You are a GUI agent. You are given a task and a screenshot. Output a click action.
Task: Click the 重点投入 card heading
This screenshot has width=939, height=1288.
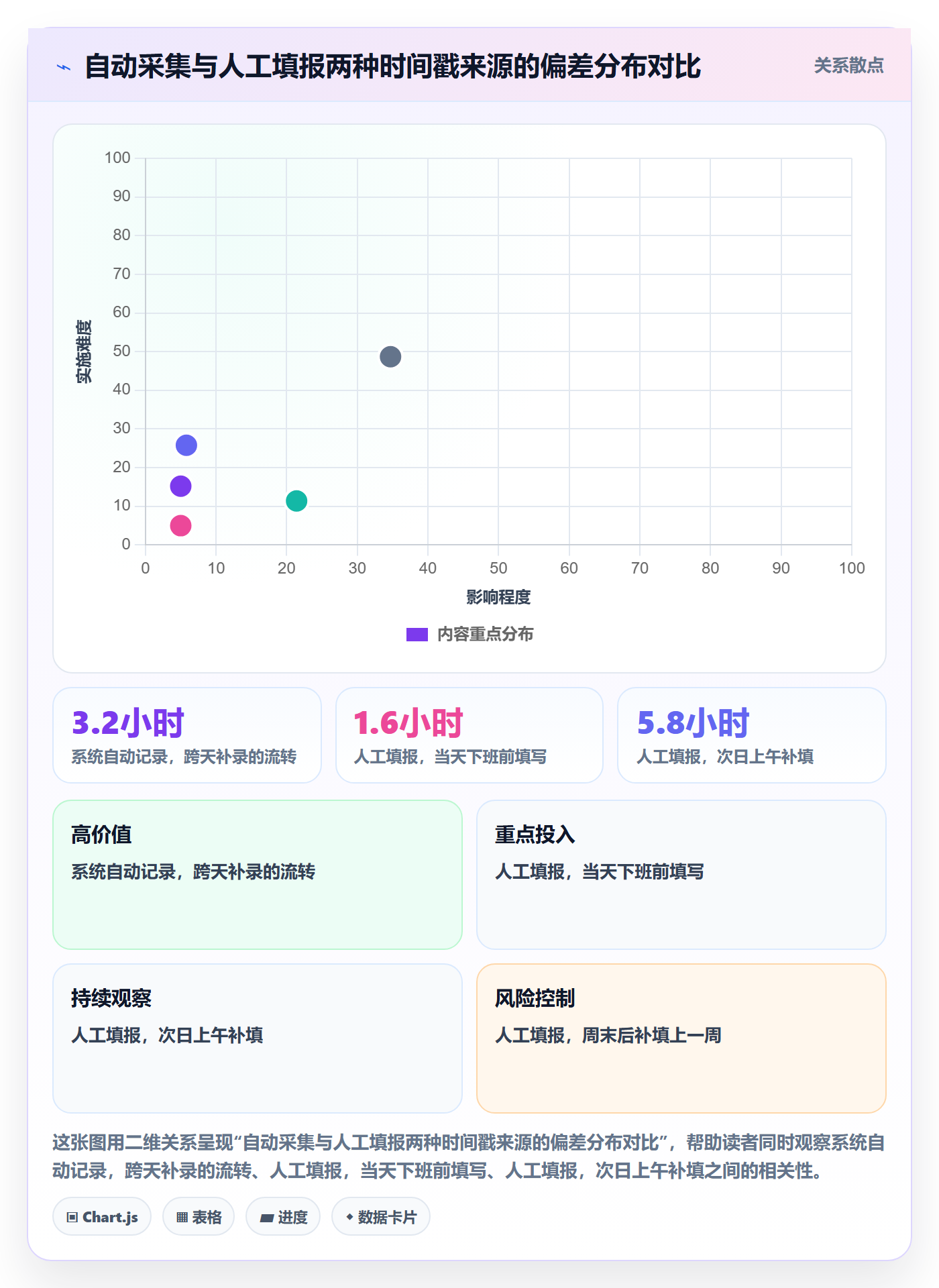(x=535, y=835)
